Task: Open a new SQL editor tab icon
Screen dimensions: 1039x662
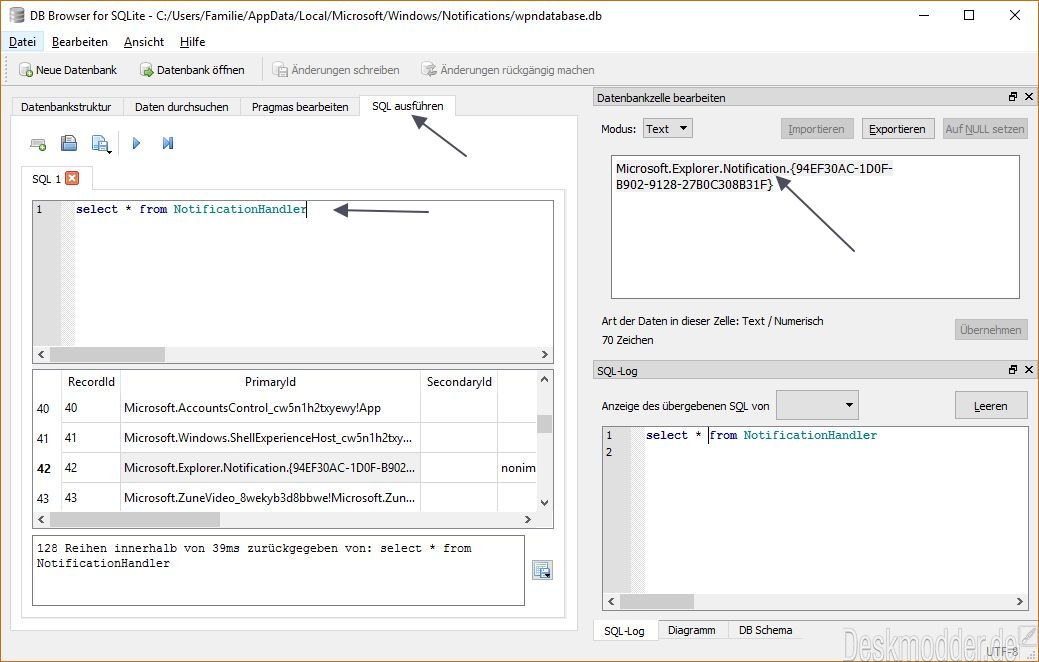Action: [x=38, y=144]
